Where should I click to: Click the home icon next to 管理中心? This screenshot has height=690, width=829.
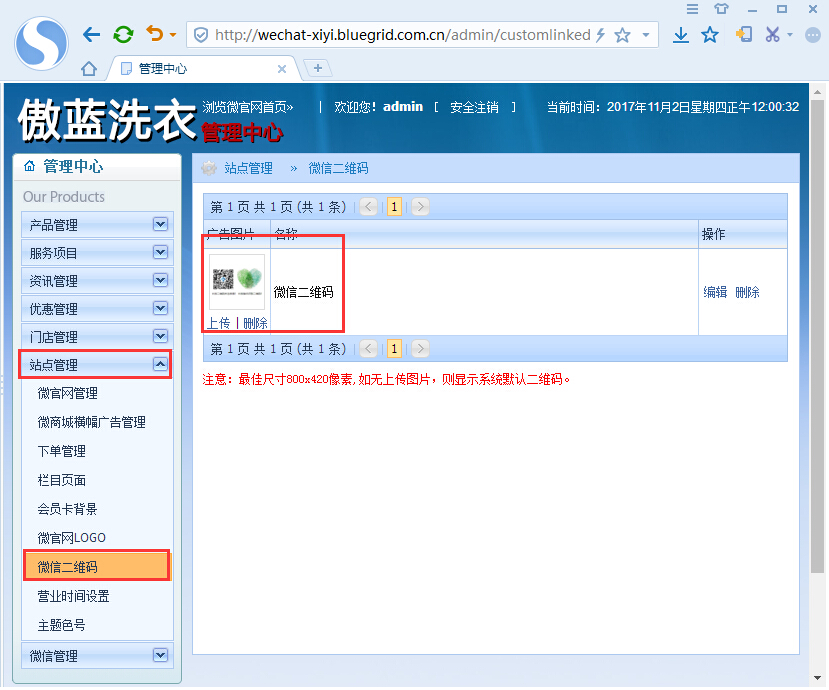coord(28,167)
